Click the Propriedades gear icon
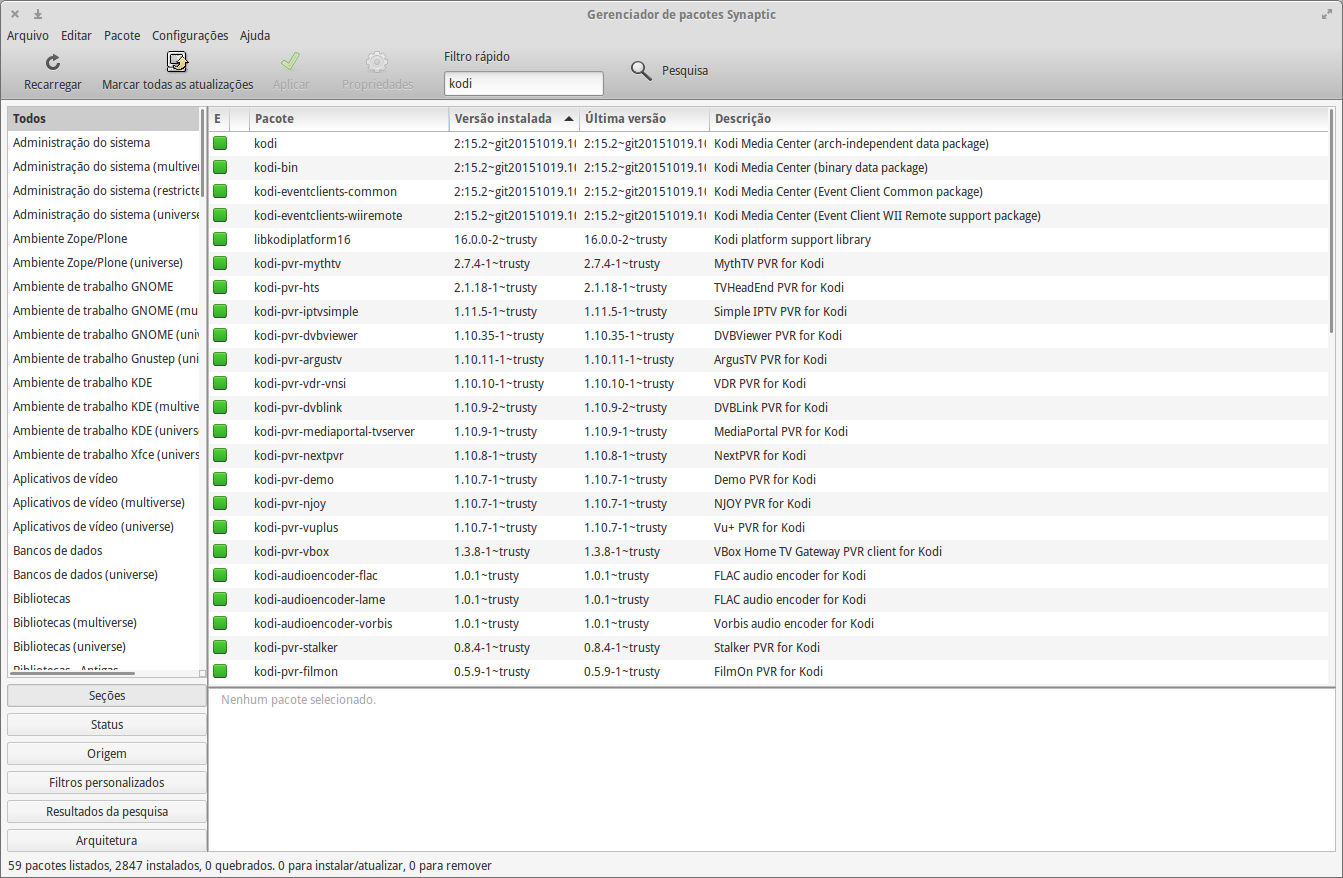The height and width of the screenshot is (878, 1343). tap(377, 63)
